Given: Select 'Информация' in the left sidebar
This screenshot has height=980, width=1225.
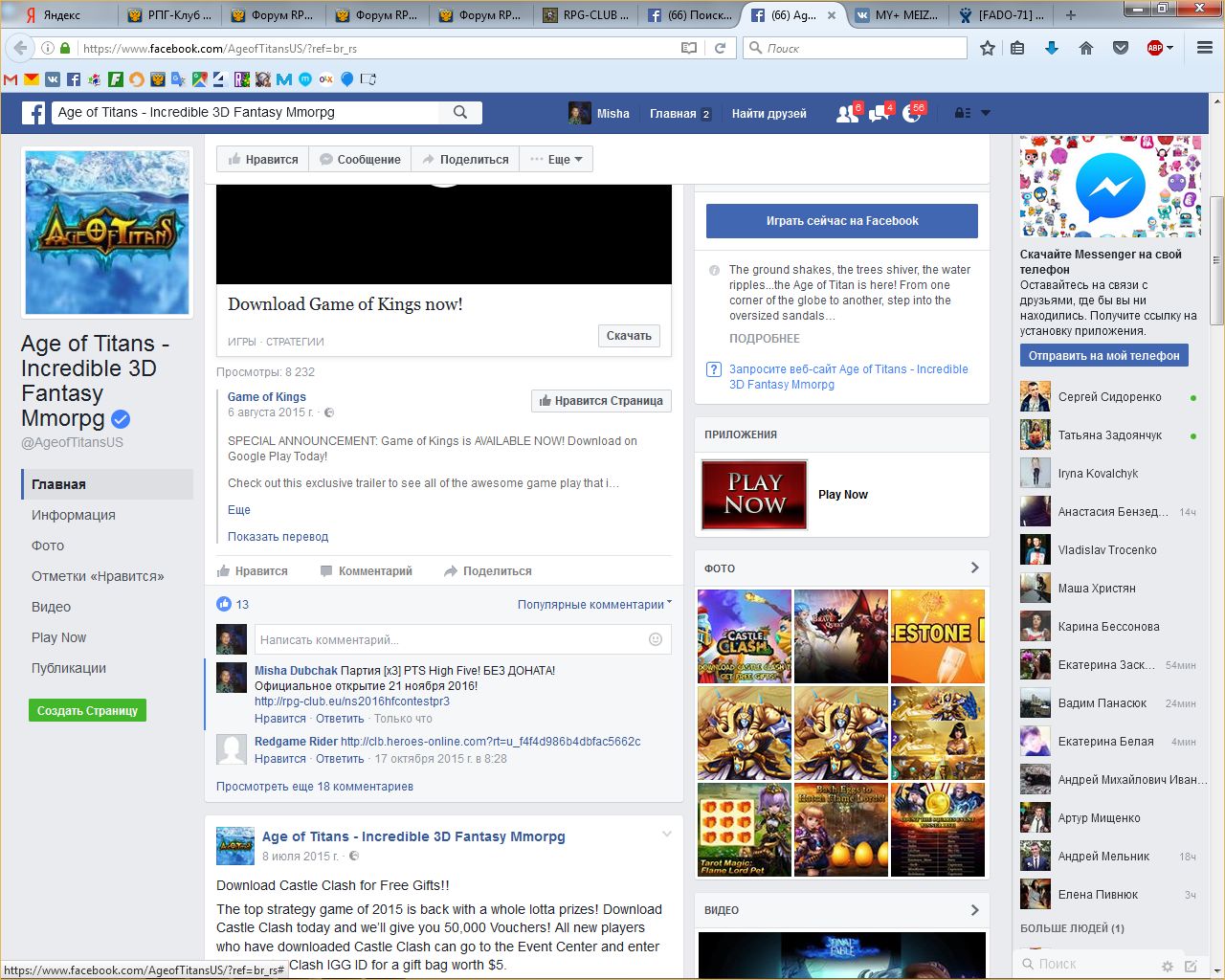Looking at the screenshot, I should pyautogui.click(x=74, y=515).
